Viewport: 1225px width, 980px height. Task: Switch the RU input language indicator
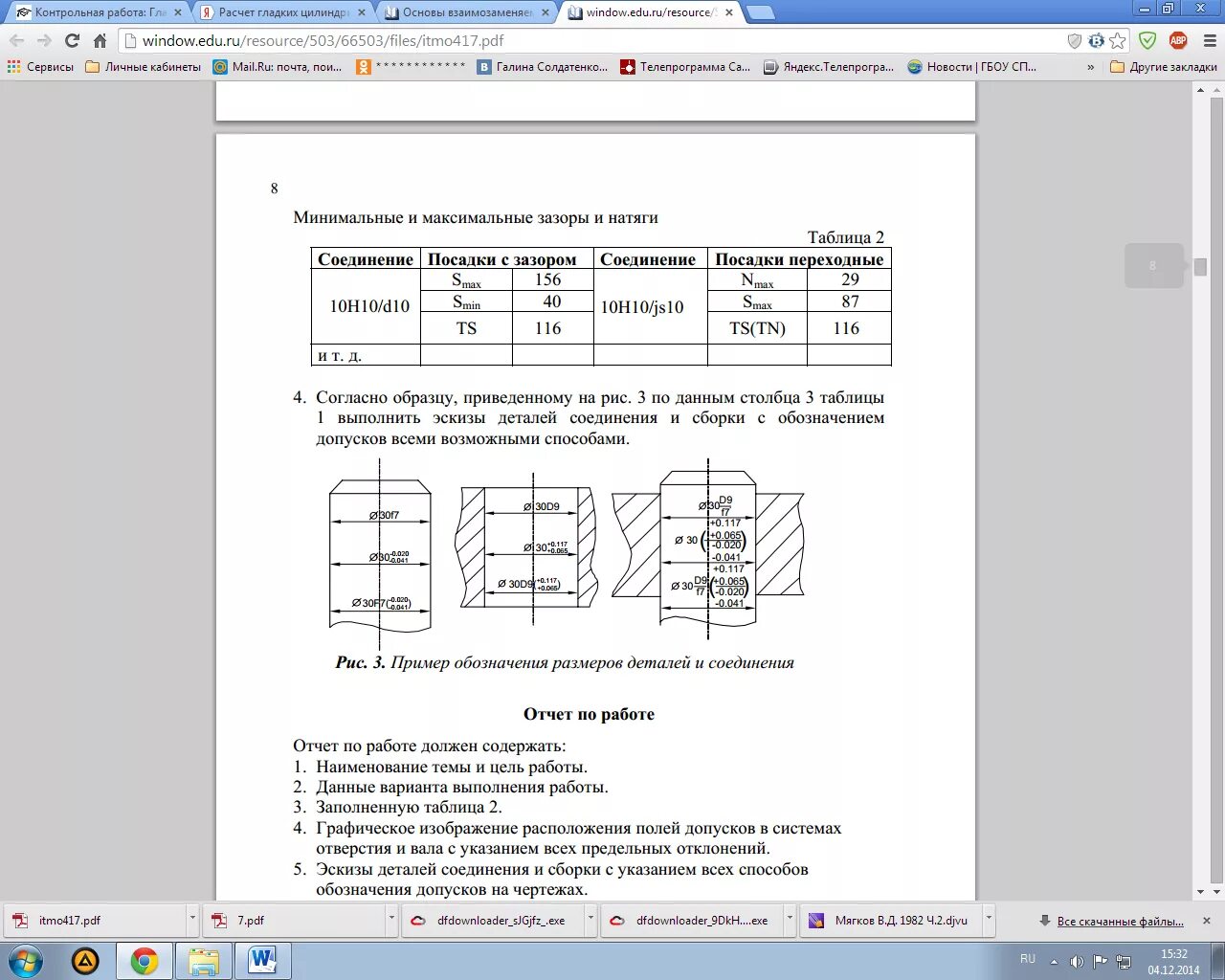tap(1028, 958)
